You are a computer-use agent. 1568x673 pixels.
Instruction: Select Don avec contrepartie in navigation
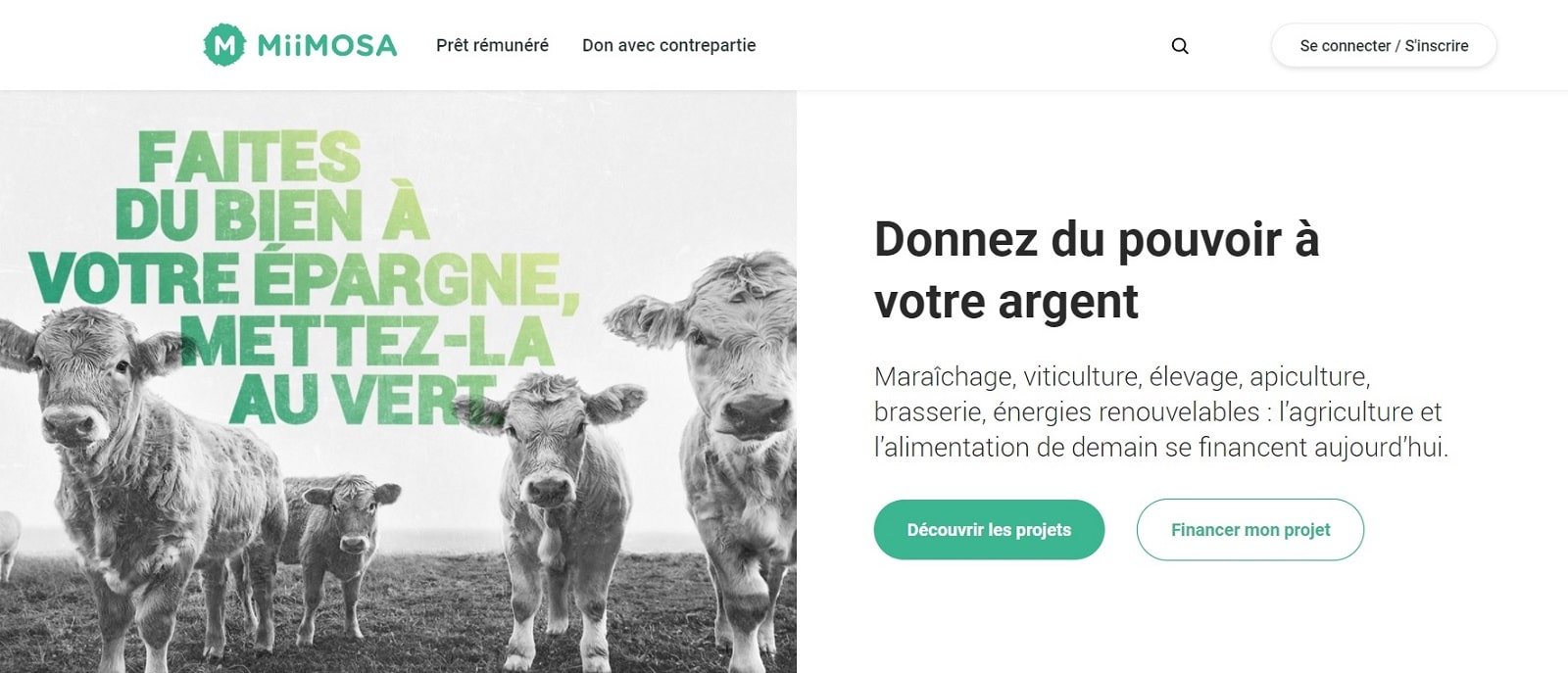tap(669, 45)
